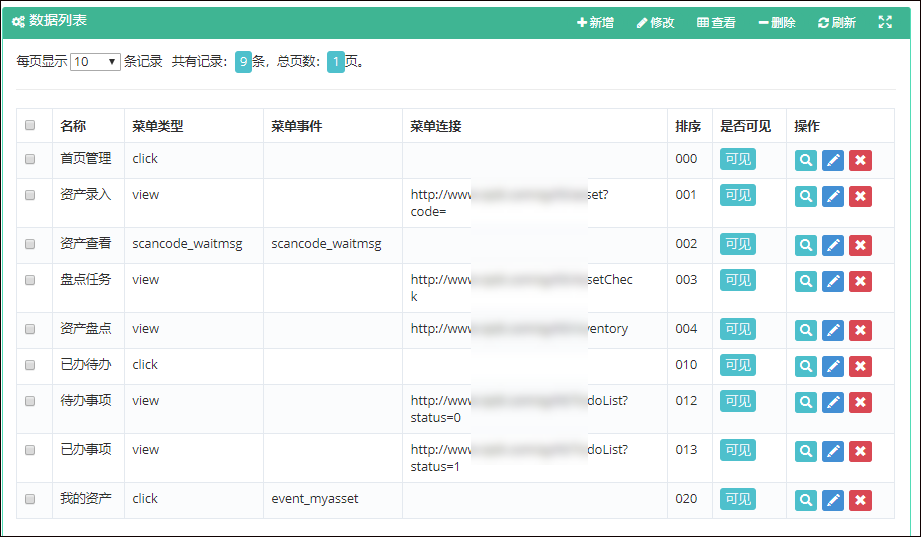Delete 我的资产 with the red X icon
921x537 pixels.
coord(861,500)
